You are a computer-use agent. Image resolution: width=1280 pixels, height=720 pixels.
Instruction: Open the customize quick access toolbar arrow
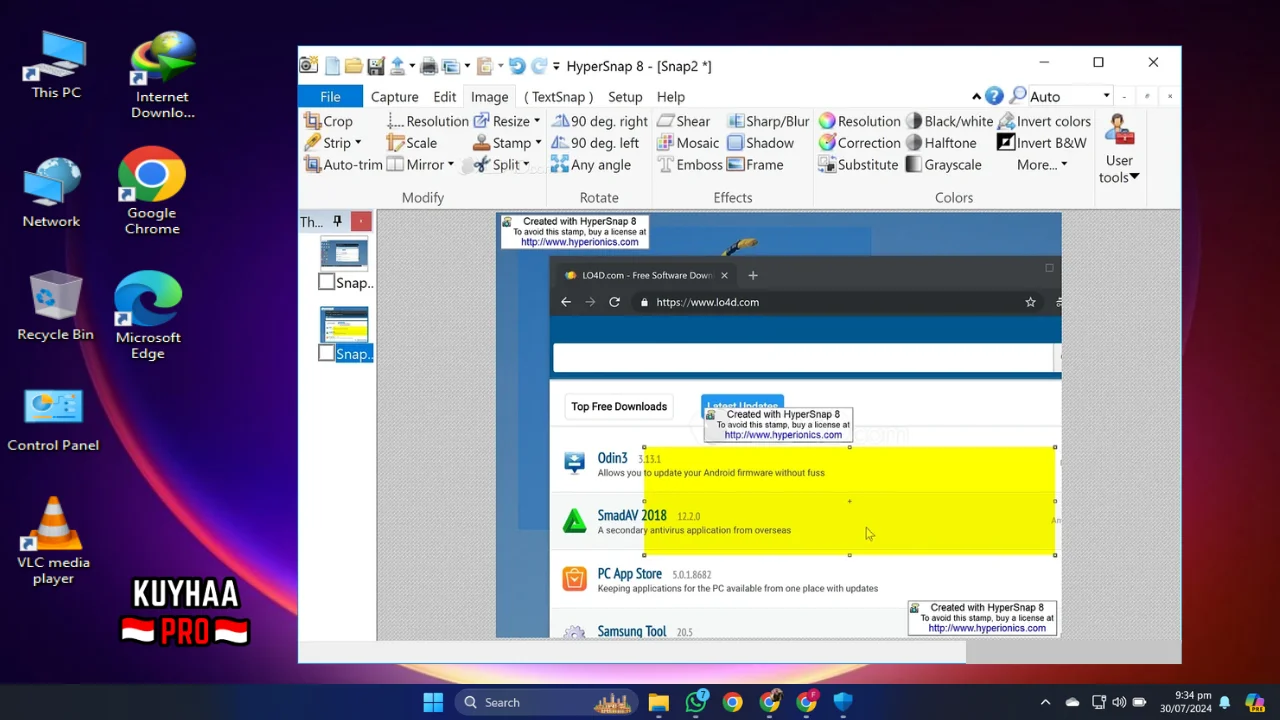coord(556,67)
